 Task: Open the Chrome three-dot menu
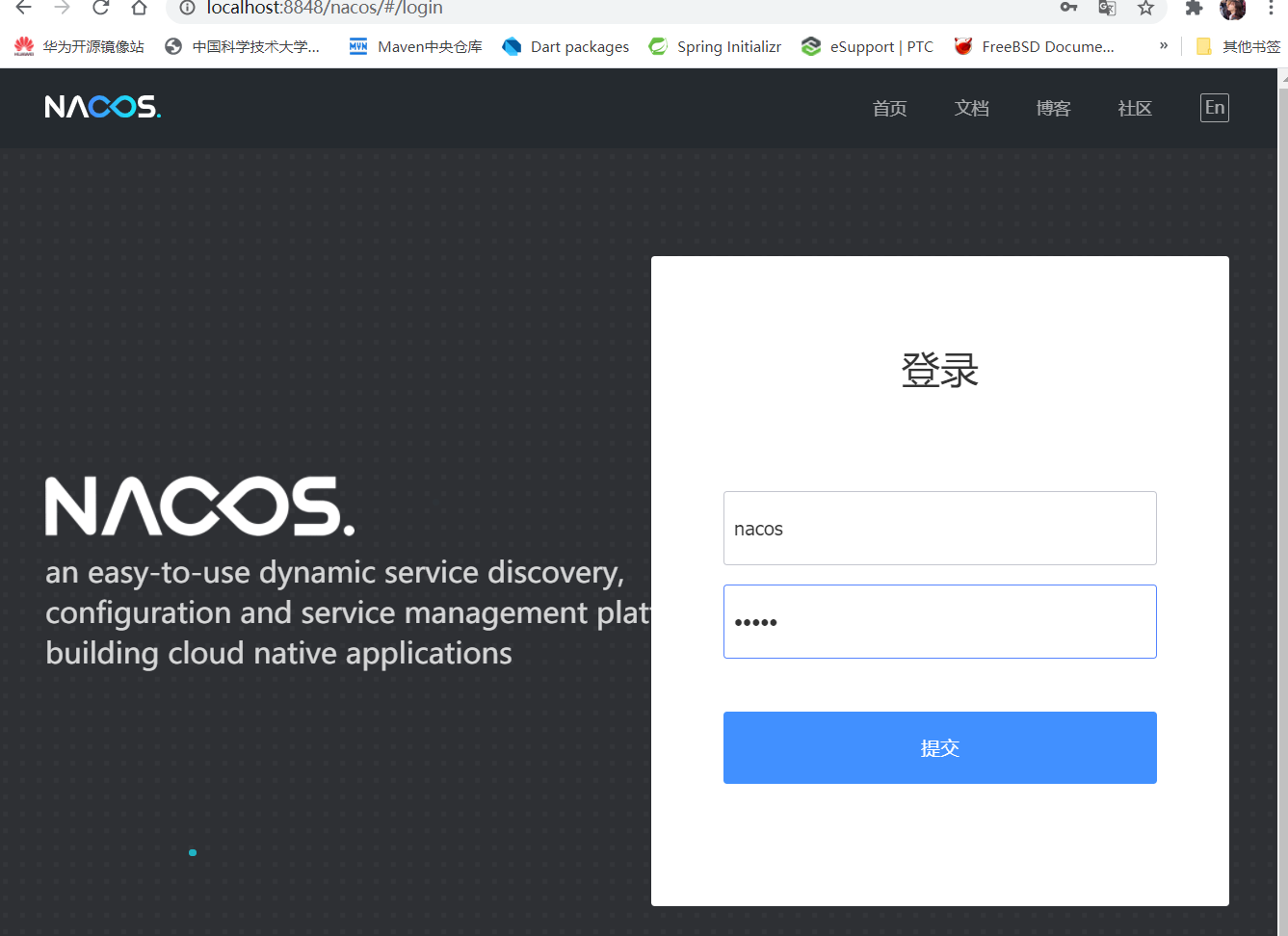coord(1271,8)
